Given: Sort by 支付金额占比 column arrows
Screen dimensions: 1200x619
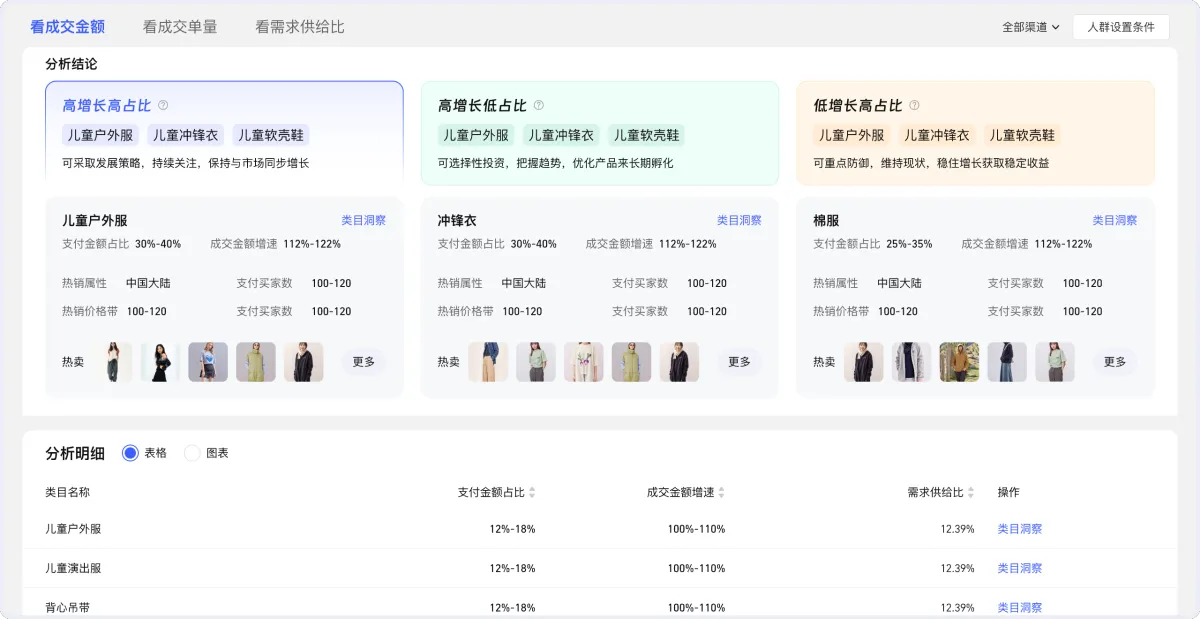Looking at the screenshot, I should pyautogui.click(x=532, y=493).
